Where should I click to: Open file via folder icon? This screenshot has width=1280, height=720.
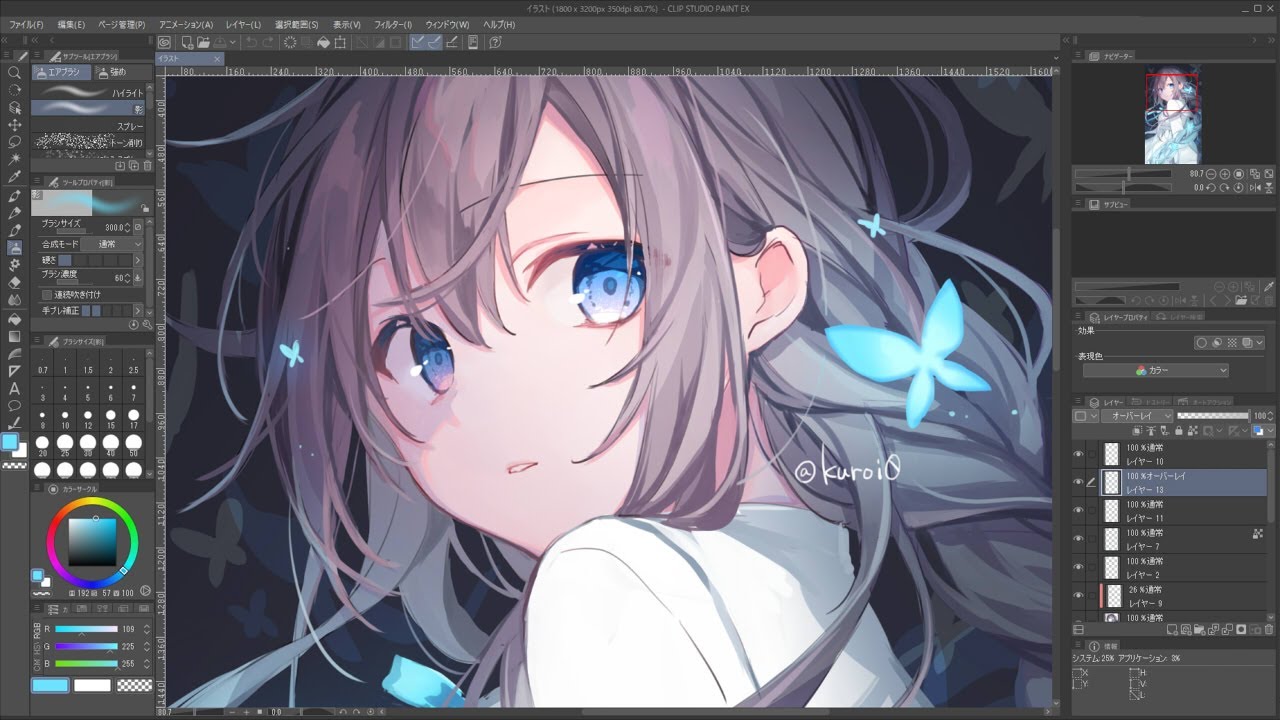tap(203, 42)
